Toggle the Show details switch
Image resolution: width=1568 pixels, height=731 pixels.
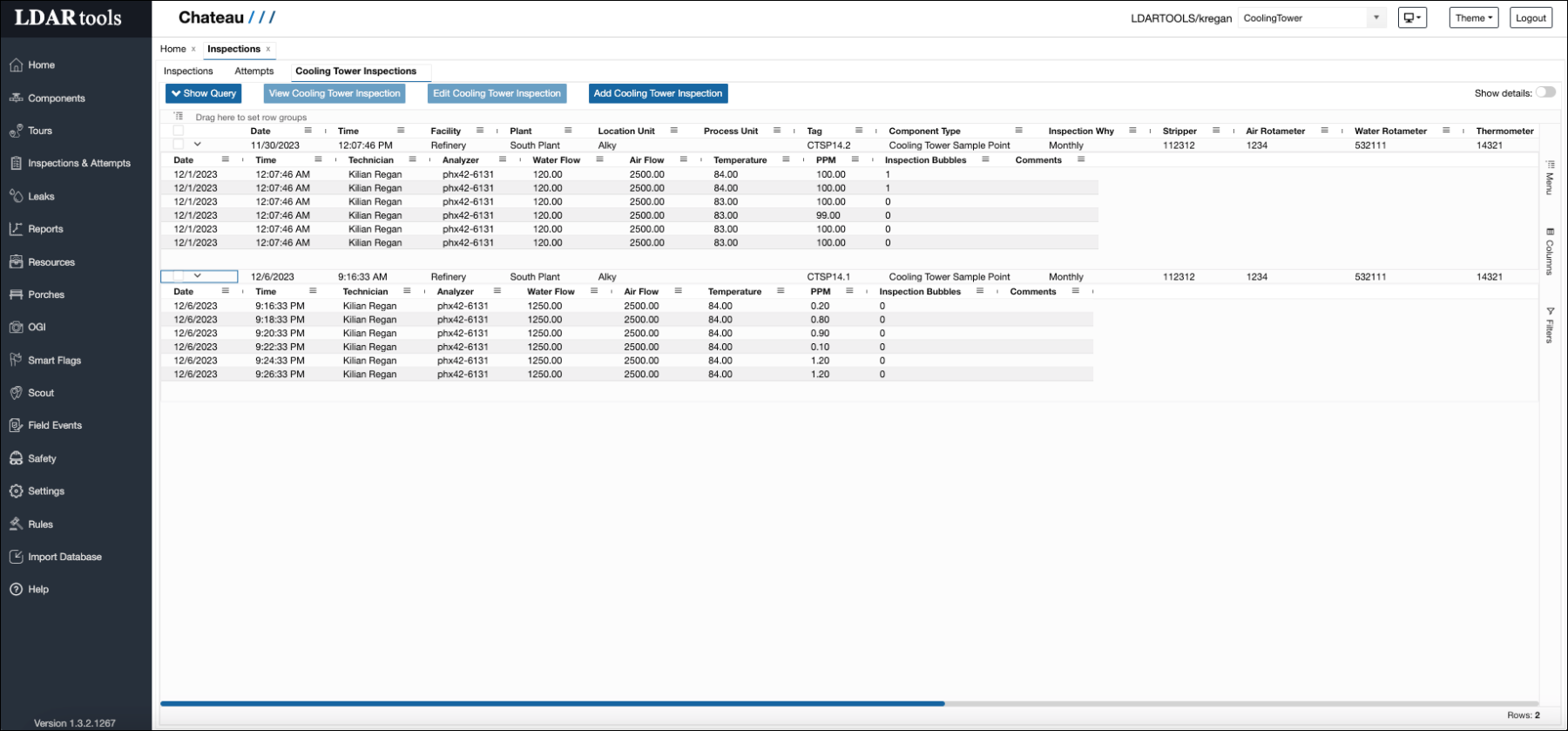[1545, 92]
